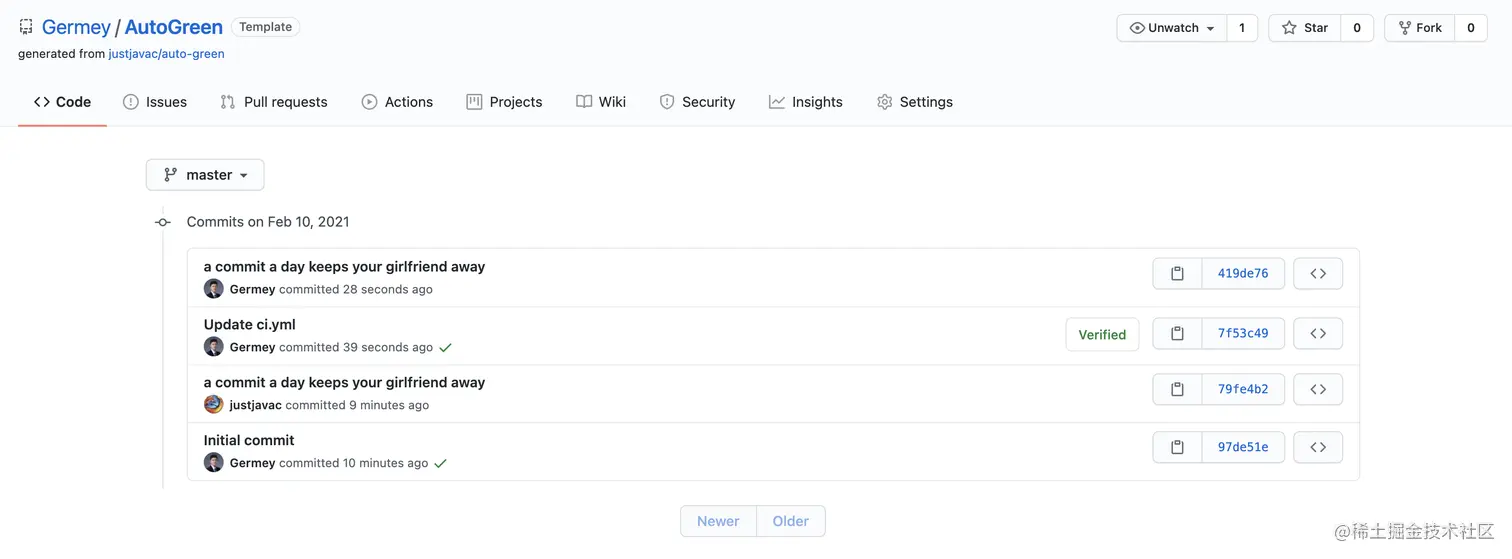Click the repository template icon beside Germey
The image size is (1512, 559).
click(x=26, y=27)
